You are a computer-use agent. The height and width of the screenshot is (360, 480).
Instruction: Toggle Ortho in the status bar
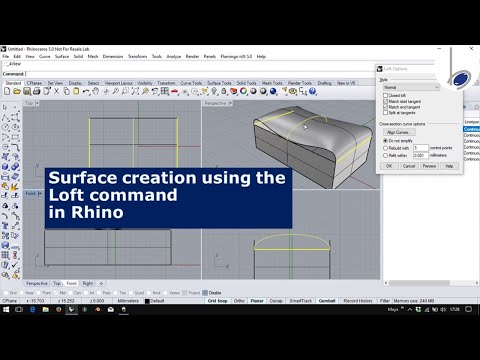tap(239, 301)
